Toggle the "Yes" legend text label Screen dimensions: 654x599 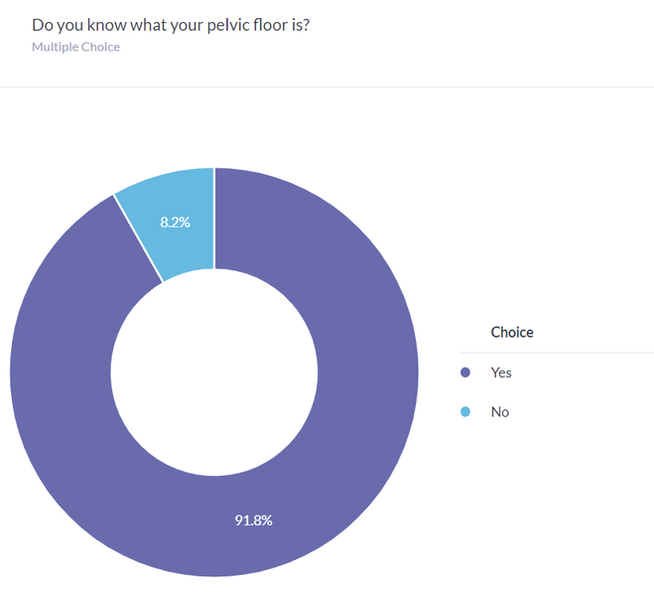coord(501,373)
